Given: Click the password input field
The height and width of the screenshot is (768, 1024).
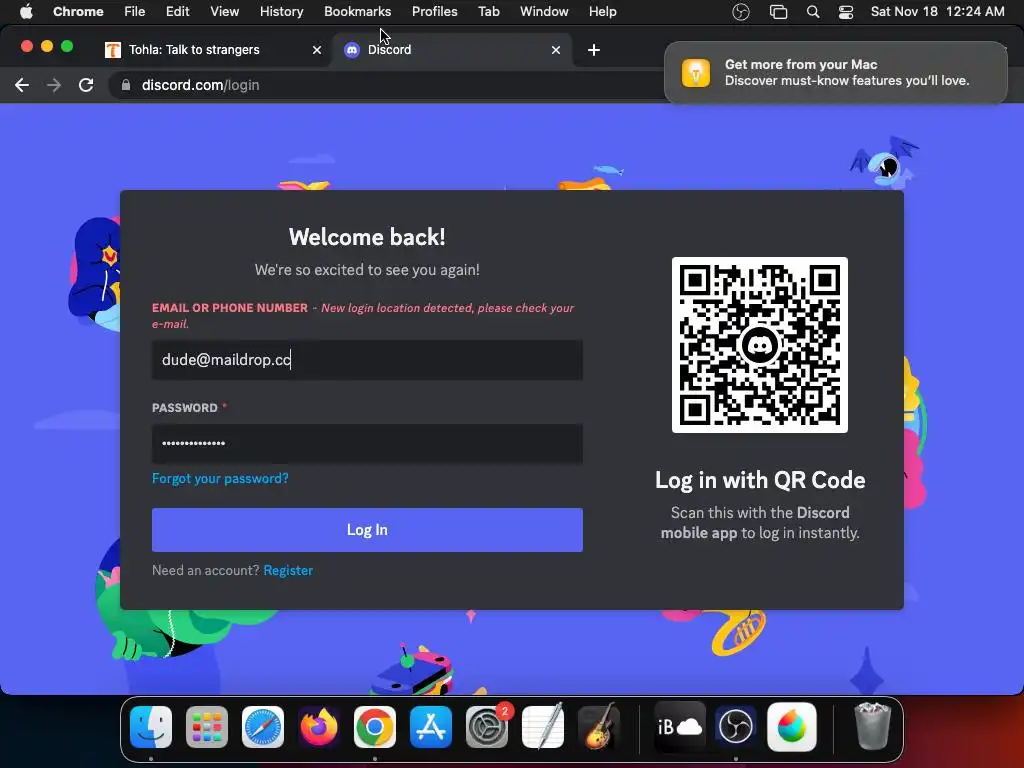Looking at the screenshot, I should (x=367, y=443).
